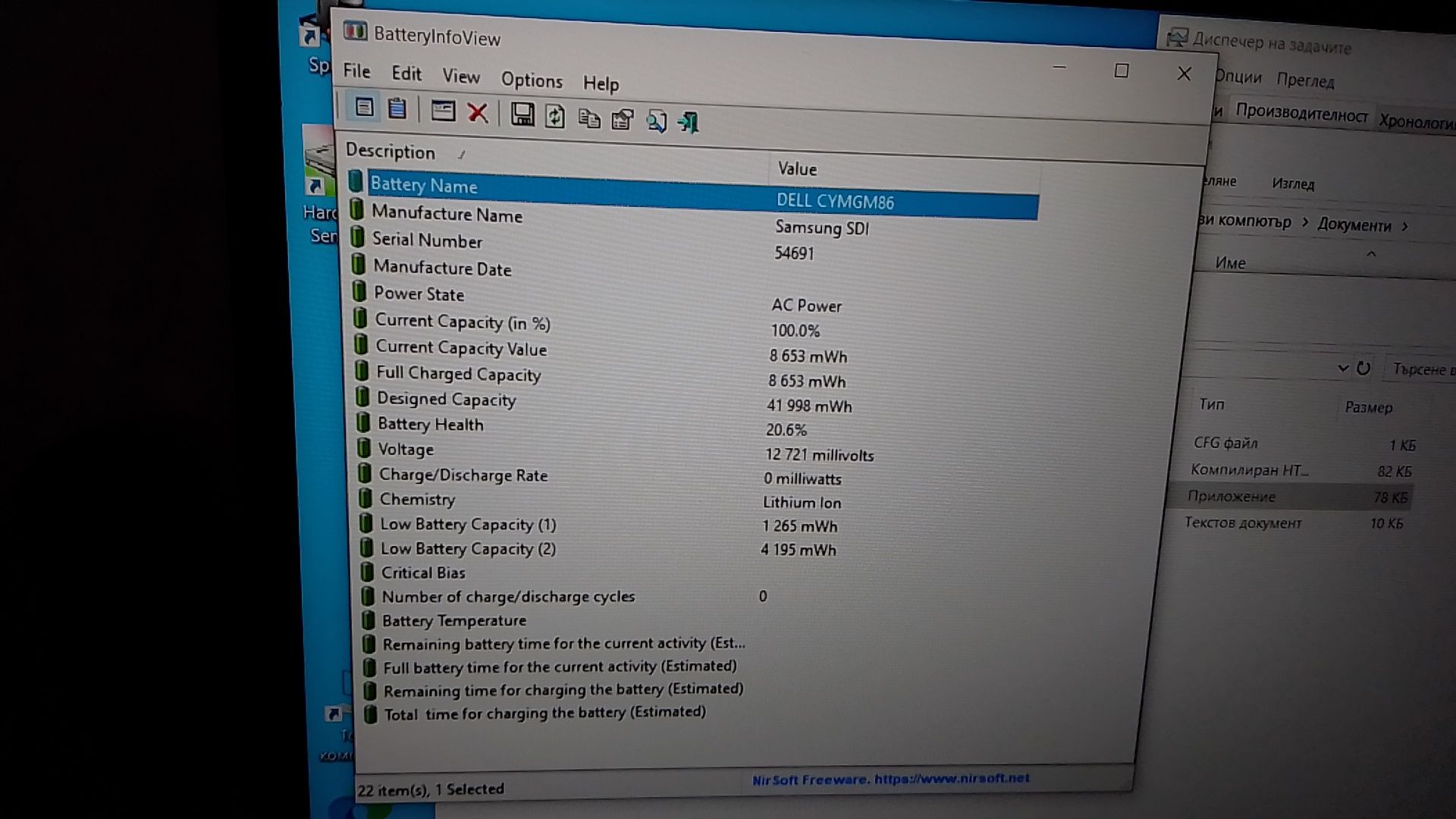This screenshot has height=819, width=1456.
Task: Click the battery icon beside Chemistry
Action: click(365, 497)
